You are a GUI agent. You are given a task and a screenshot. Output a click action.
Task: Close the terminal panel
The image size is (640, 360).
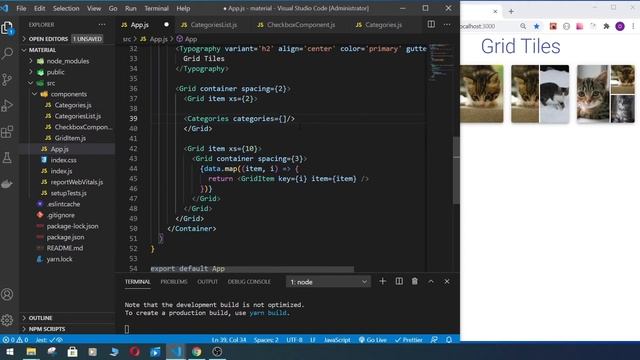447,281
